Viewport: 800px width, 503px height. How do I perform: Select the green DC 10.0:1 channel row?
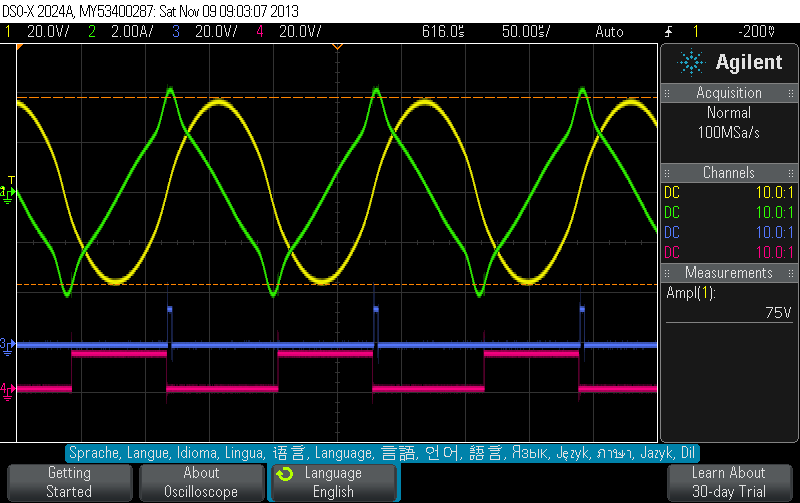point(729,212)
